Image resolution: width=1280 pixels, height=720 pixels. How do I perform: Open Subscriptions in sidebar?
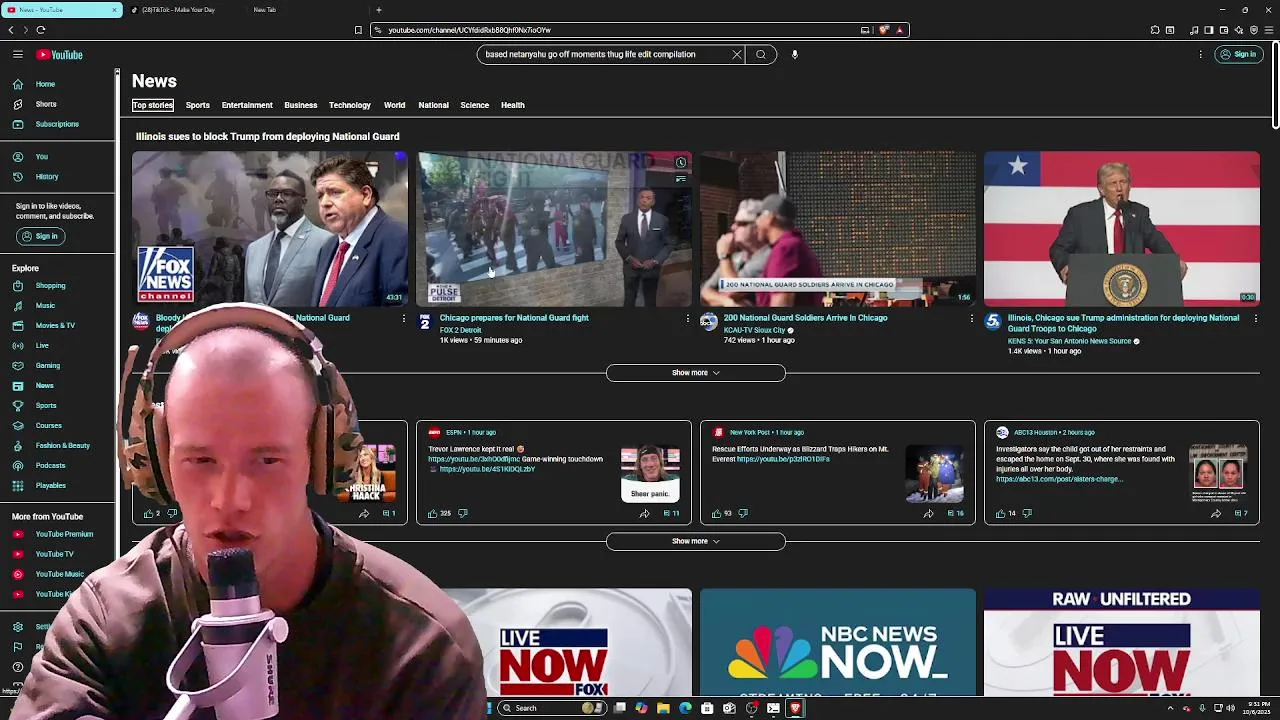point(58,124)
